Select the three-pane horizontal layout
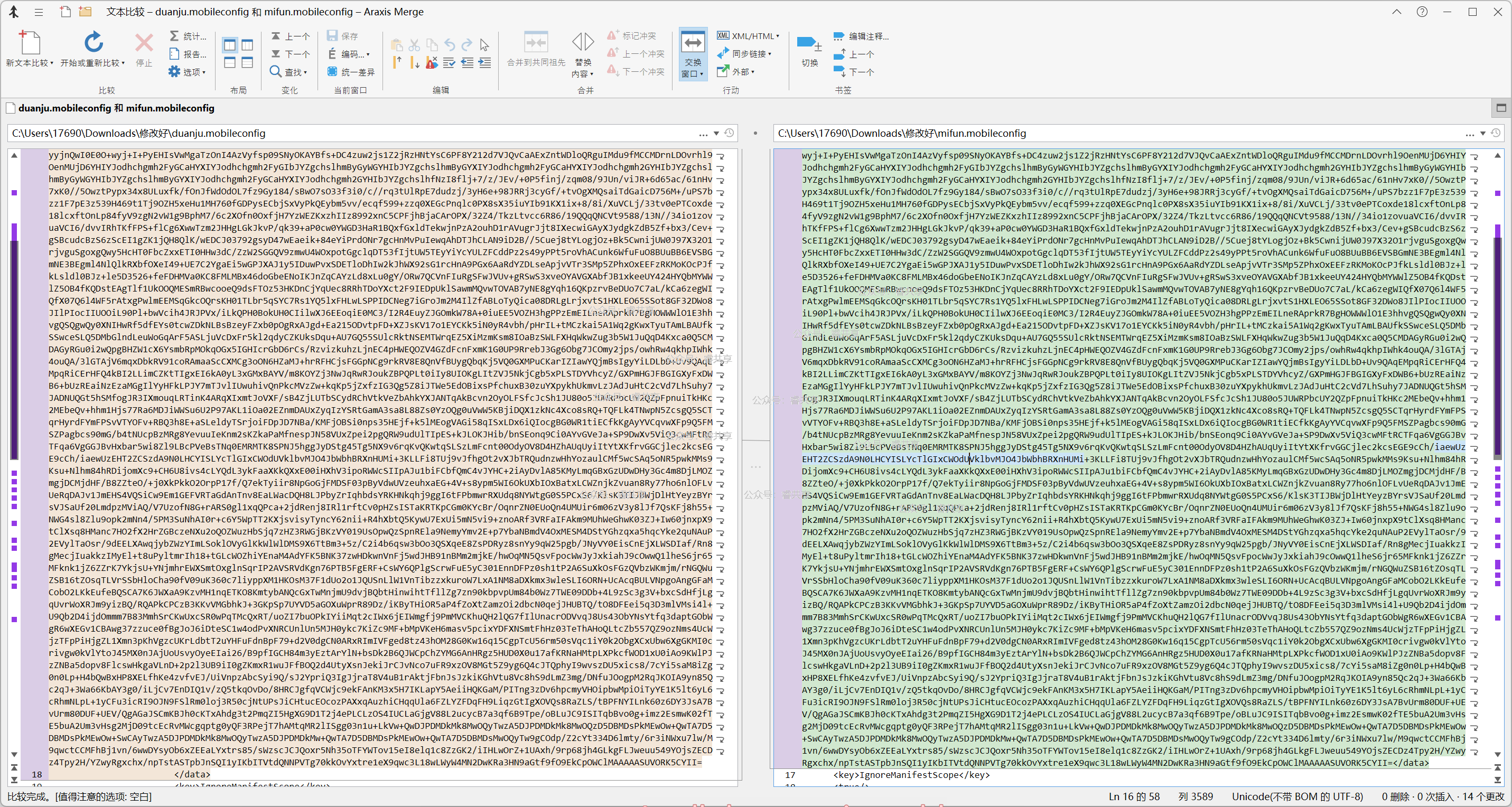The width and height of the screenshot is (1512, 807). (x=247, y=62)
